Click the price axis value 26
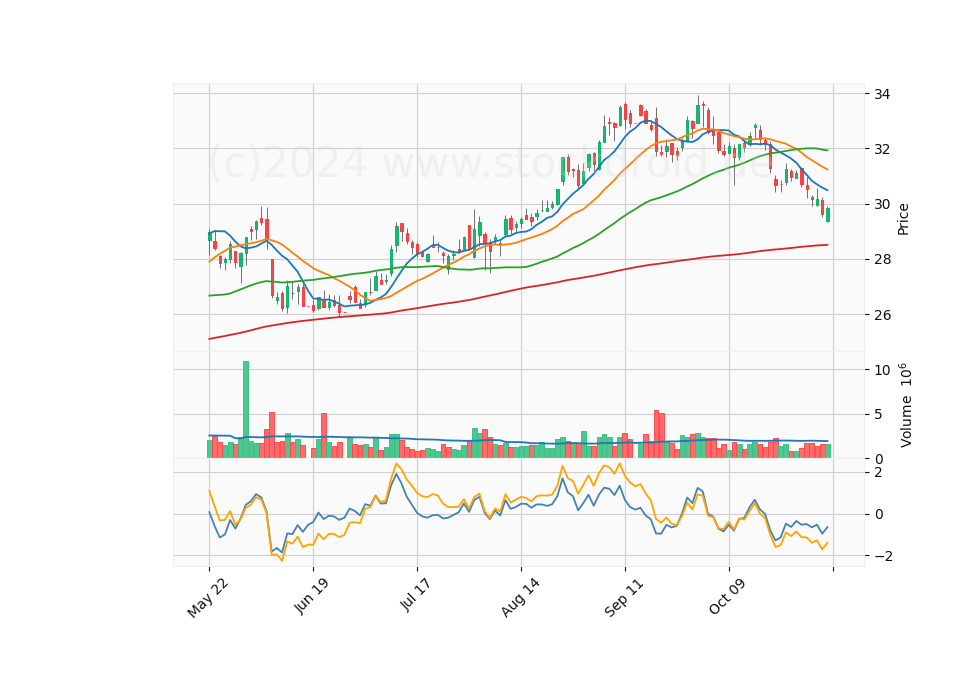The image size is (960, 690). [x=882, y=315]
